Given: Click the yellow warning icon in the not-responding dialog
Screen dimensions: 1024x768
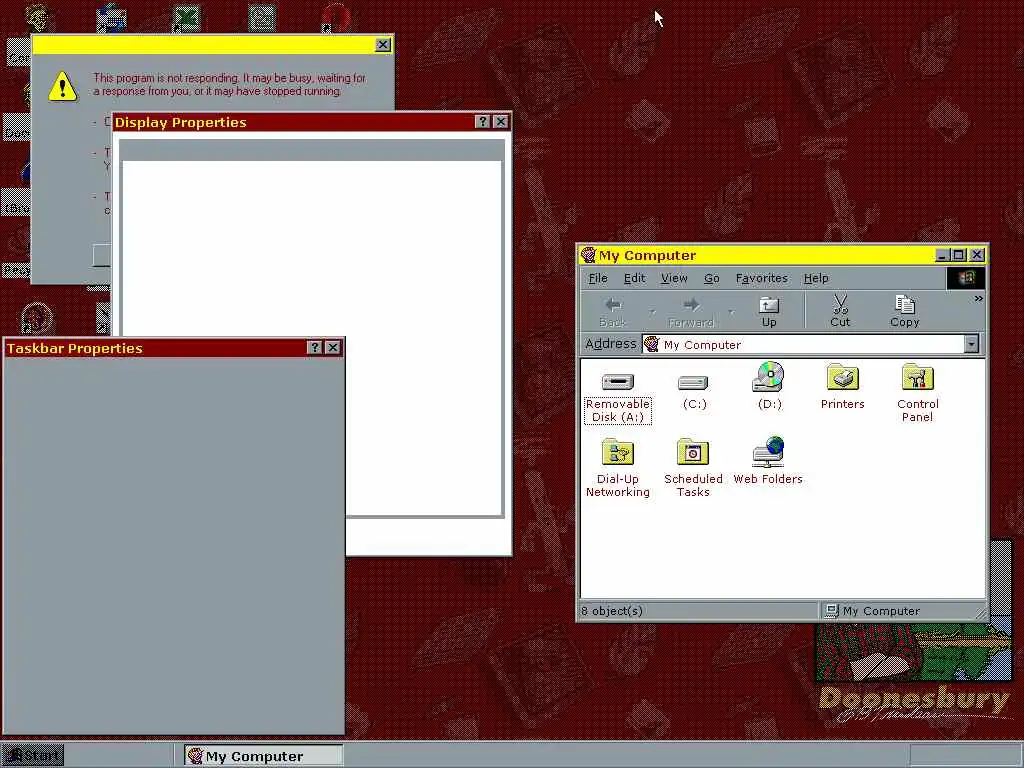Looking at the screenshot, I should pos(63,86).
